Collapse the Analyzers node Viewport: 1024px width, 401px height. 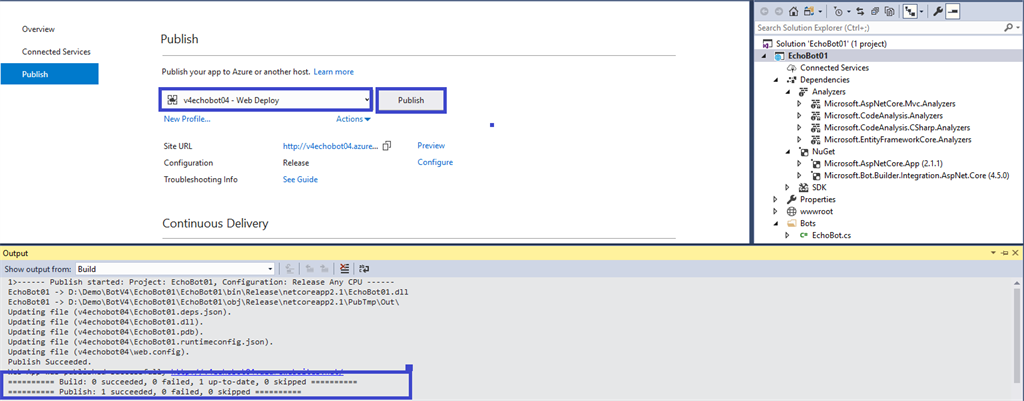point(788,92)
